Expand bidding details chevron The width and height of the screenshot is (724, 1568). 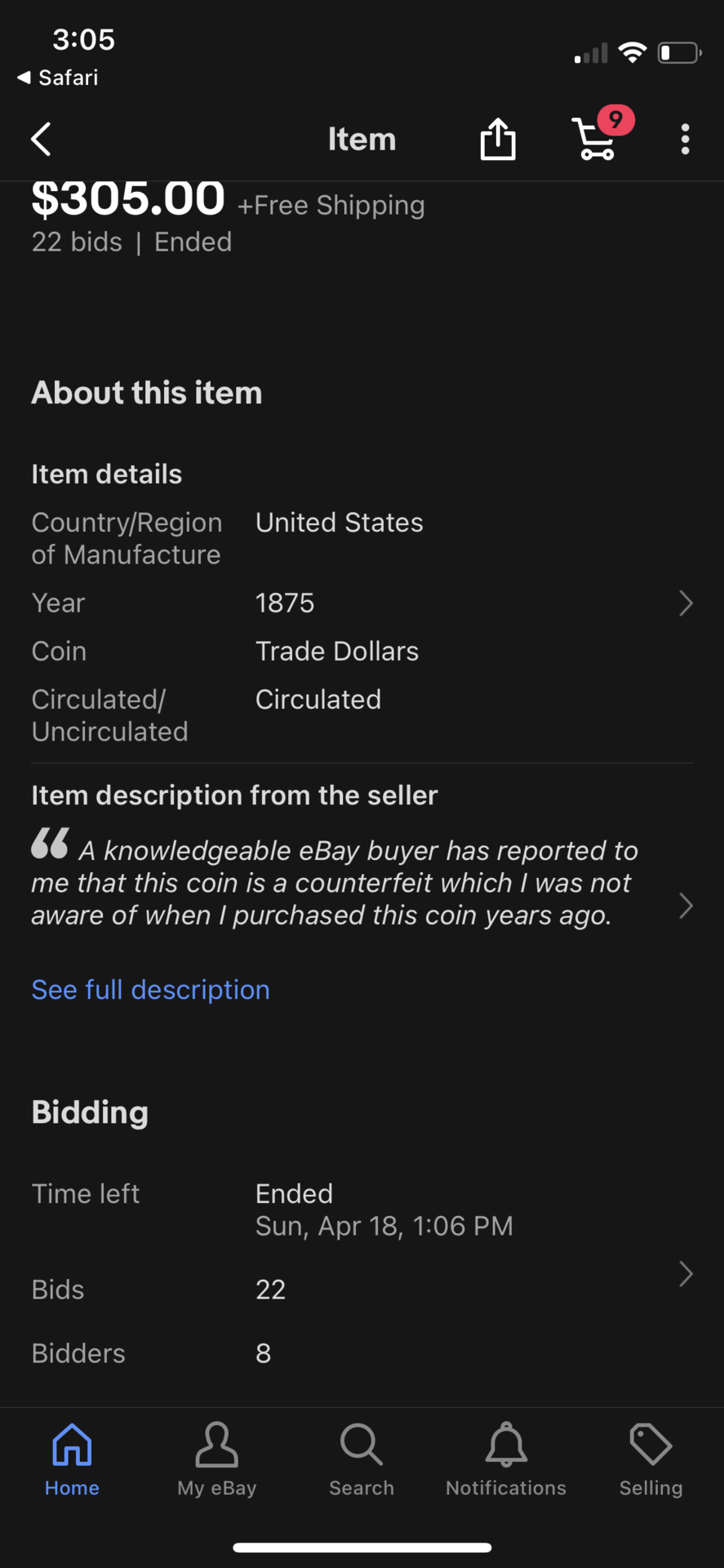686,1274
